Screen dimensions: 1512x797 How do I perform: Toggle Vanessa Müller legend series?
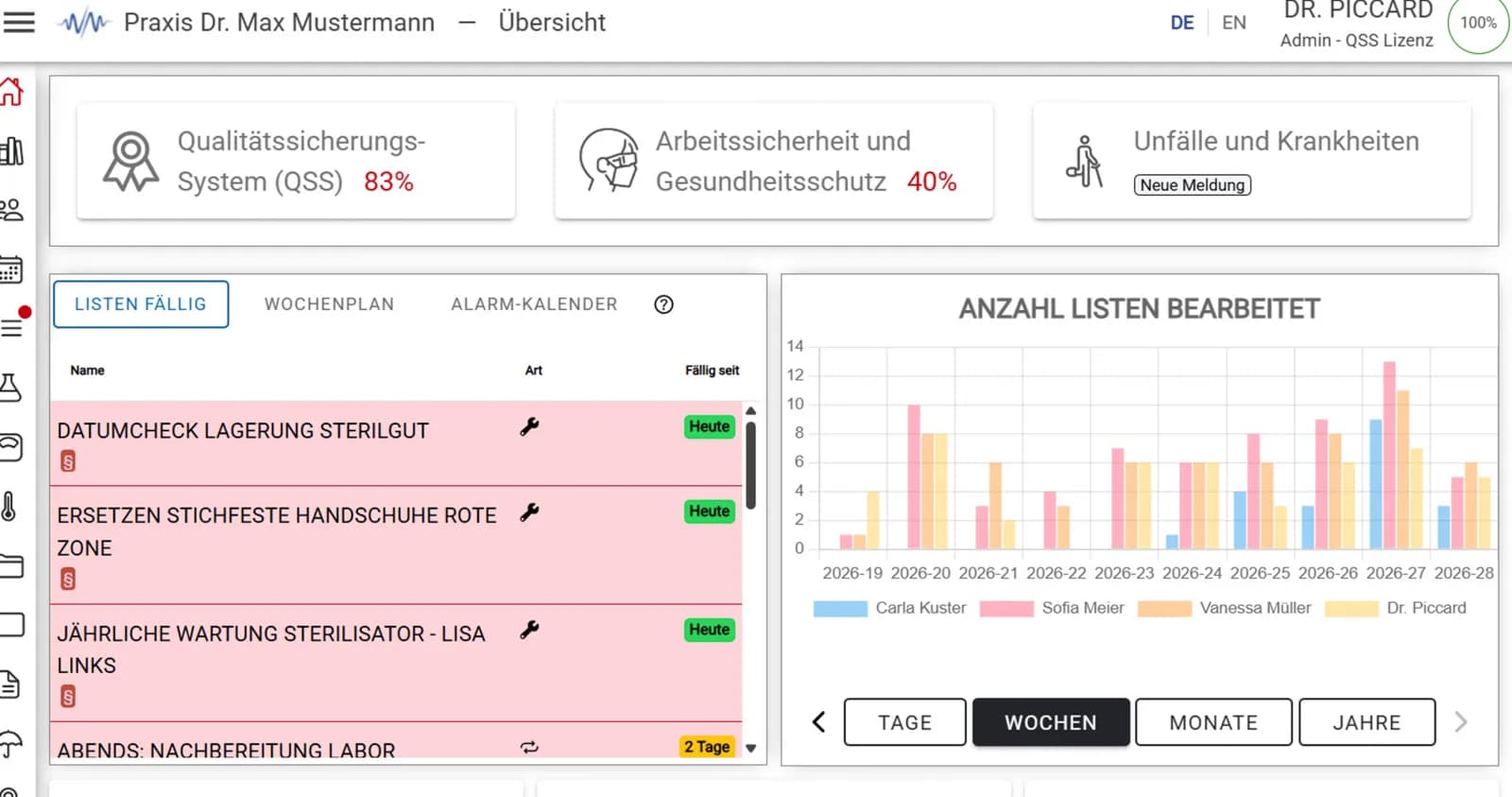click(x=1225, y=608)
